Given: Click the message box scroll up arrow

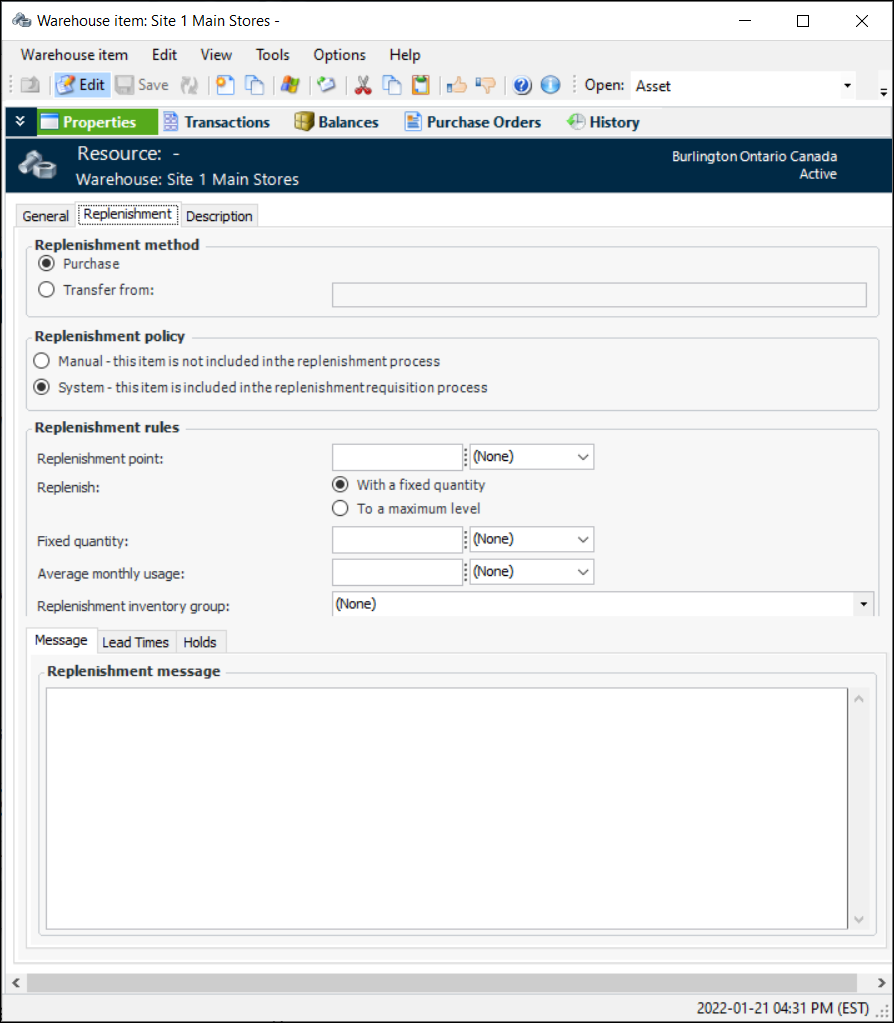Looking at the screenshot, I should pos(859,699).
